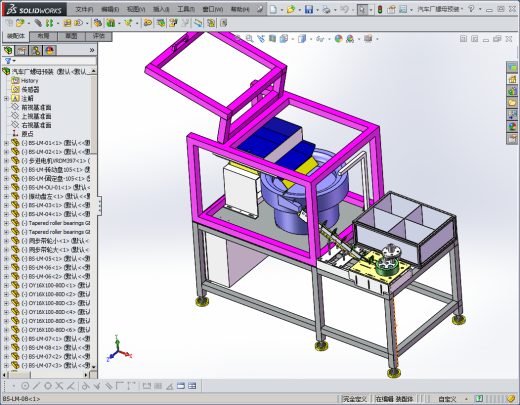Click the feature tree vertical scrollbar down arrow

pyautogui.click(x=93, y=367)
